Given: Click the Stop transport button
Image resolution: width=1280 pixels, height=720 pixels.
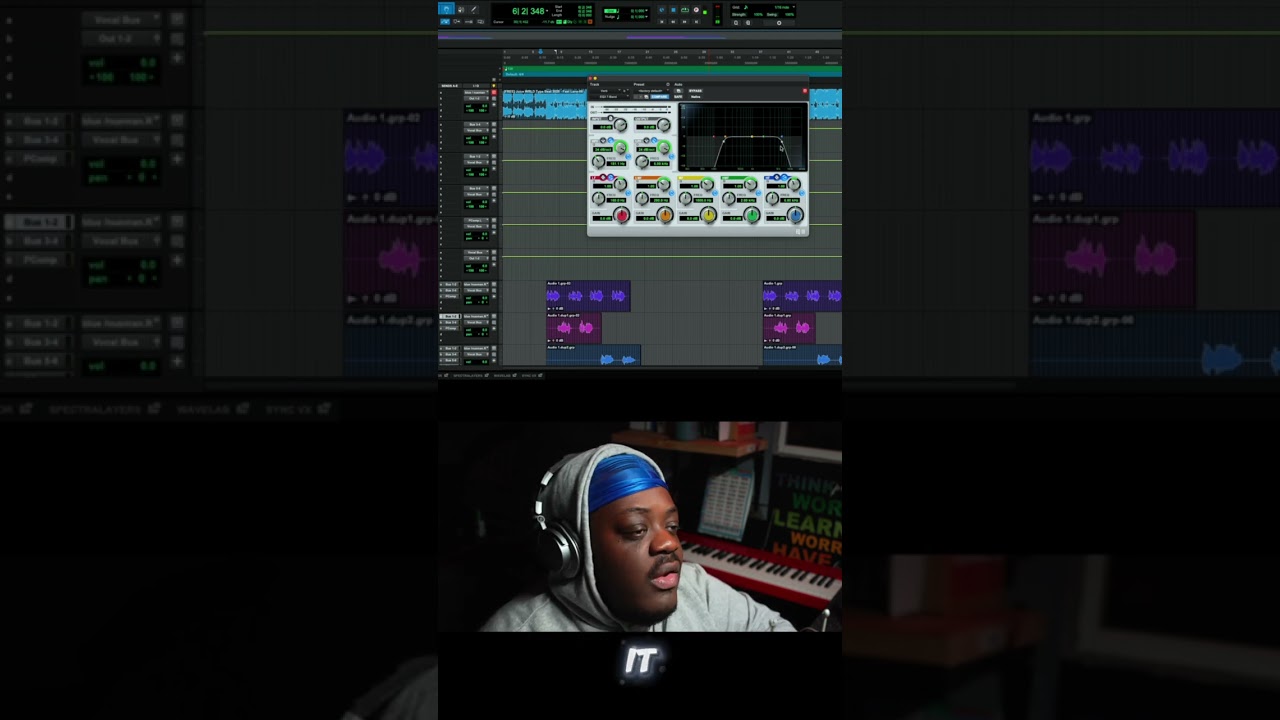Looking at the screenshot, I should [x=673, y=10].
